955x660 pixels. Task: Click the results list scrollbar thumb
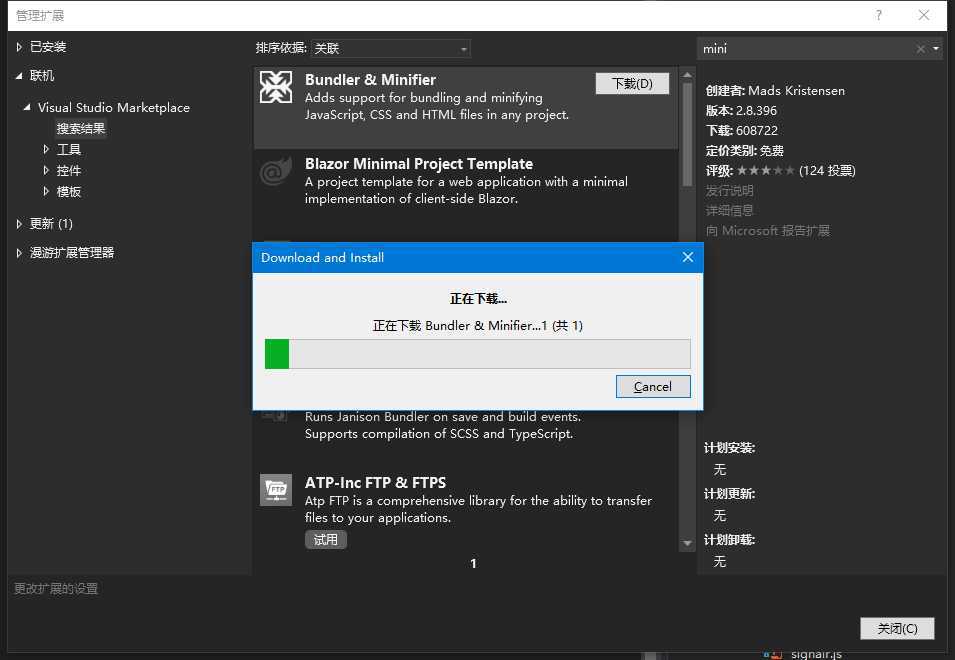pyautogui.click(x=687, y=134)
